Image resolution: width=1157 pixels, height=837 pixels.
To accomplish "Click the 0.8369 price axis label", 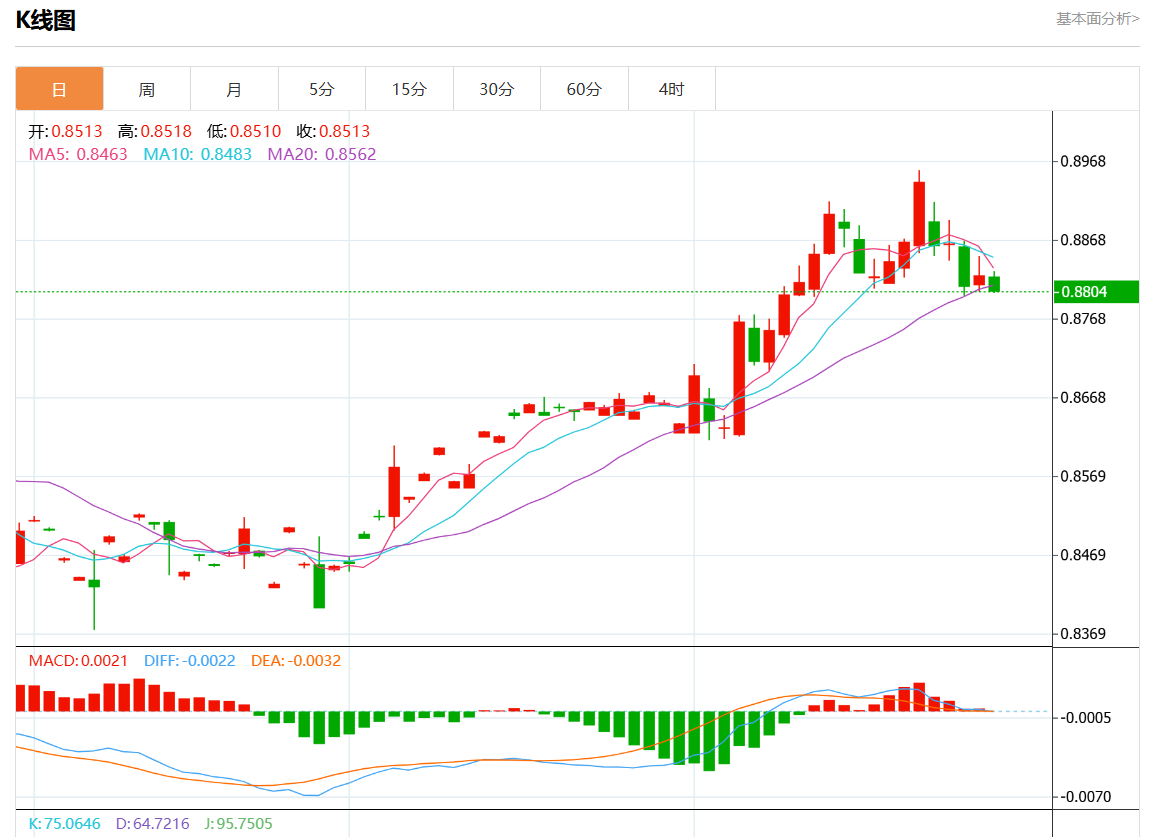I will [1083, 634].
